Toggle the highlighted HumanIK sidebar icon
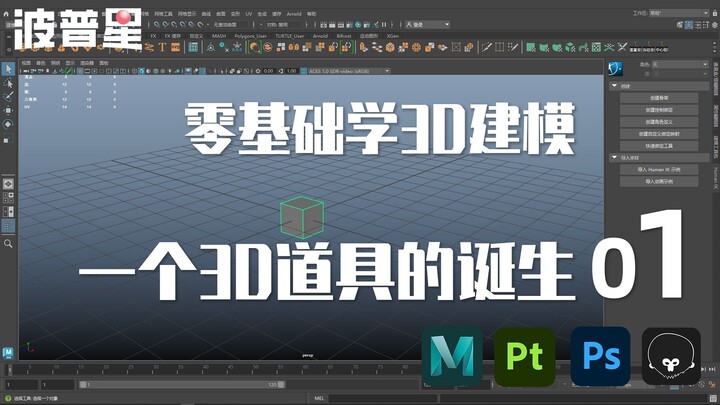 pos(689,25)
